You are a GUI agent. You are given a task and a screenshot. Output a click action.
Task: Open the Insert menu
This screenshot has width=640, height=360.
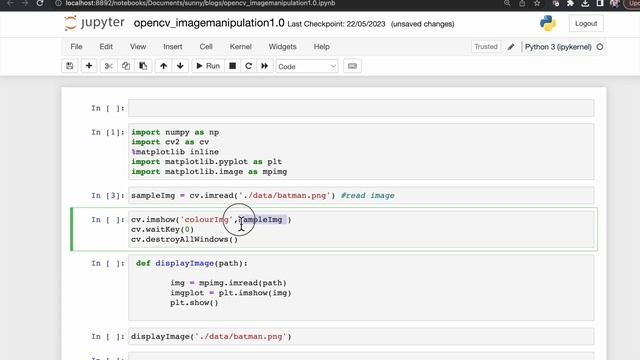(173, 47)
